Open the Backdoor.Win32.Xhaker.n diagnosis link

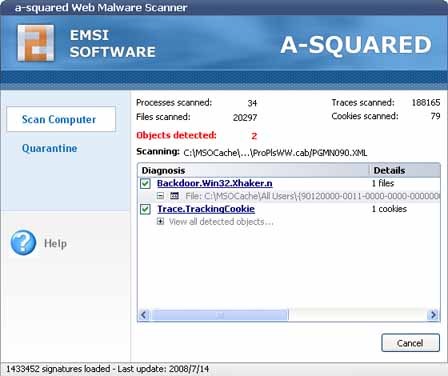pos(215,183)
